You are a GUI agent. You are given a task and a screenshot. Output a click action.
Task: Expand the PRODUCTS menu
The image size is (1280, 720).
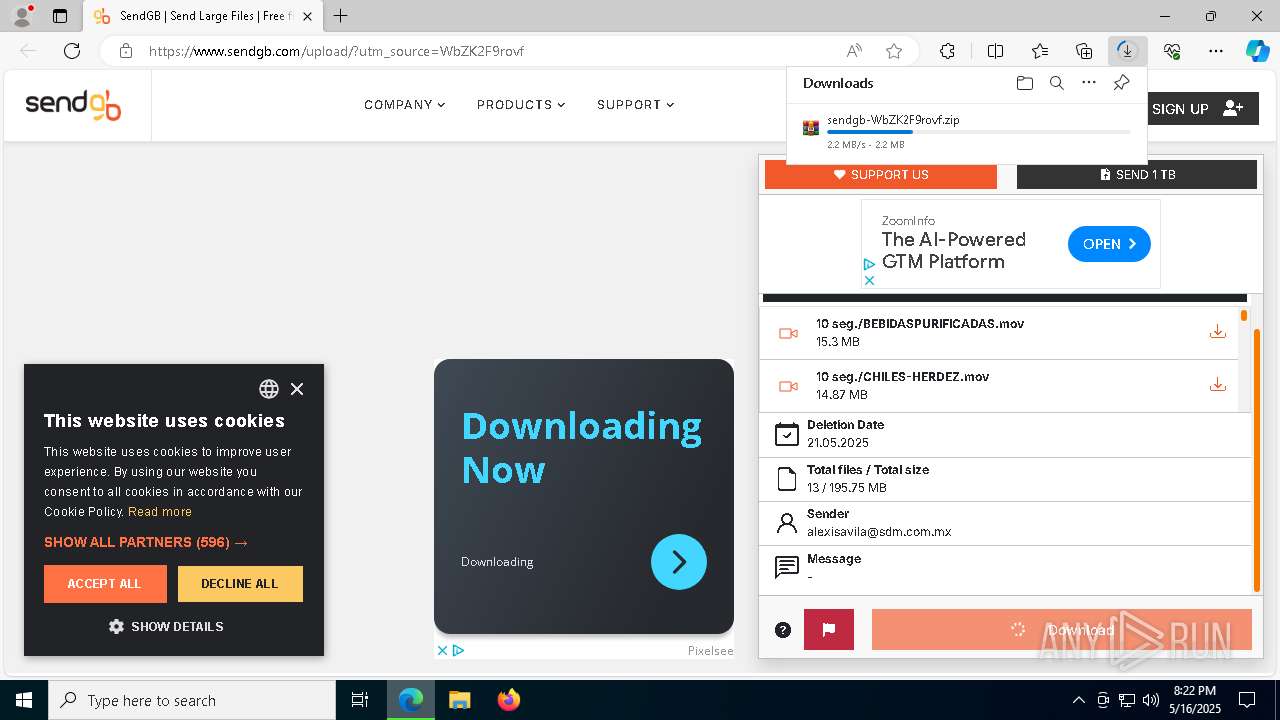pos(521,105)
